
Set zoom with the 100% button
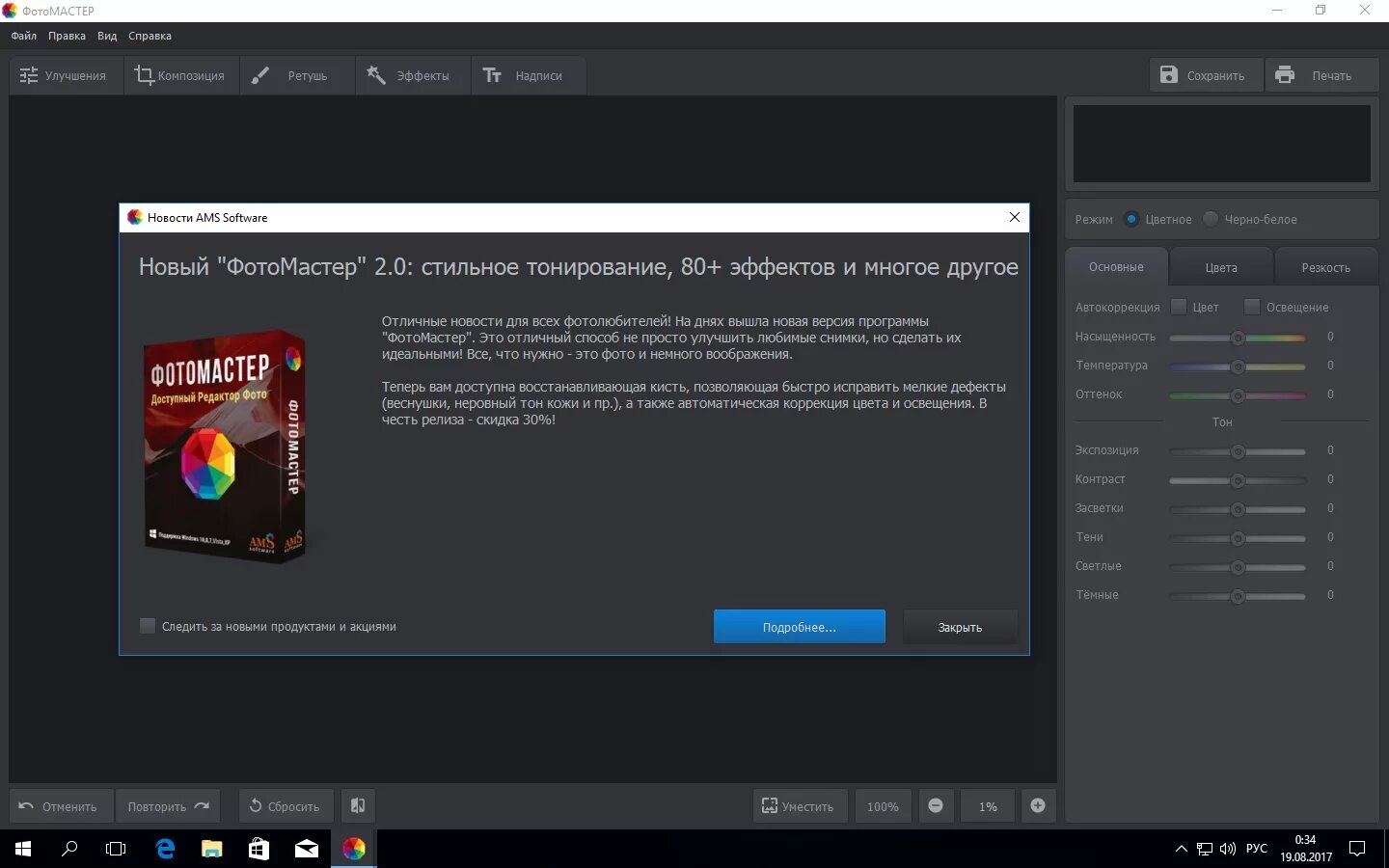click(883, 806)
